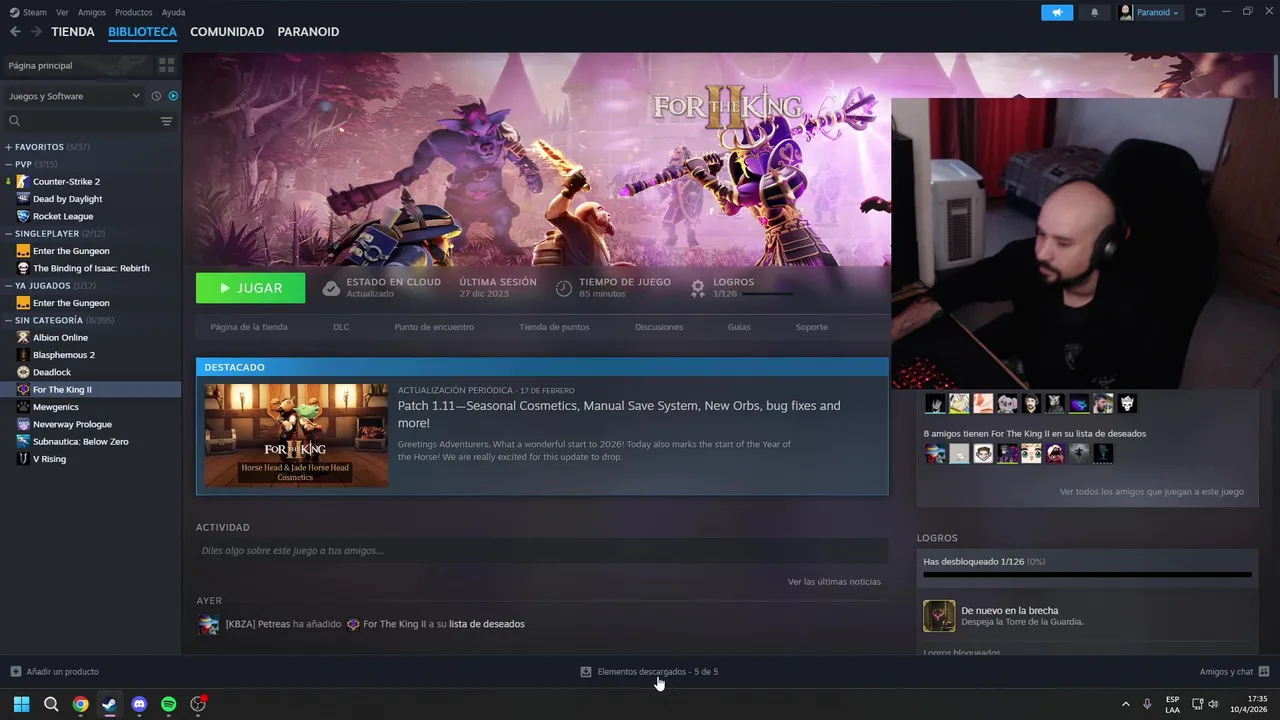Viewport: 1280px width, 720px height.
Task: Open Spotify from the taskbar
Action: click(168, 704)
